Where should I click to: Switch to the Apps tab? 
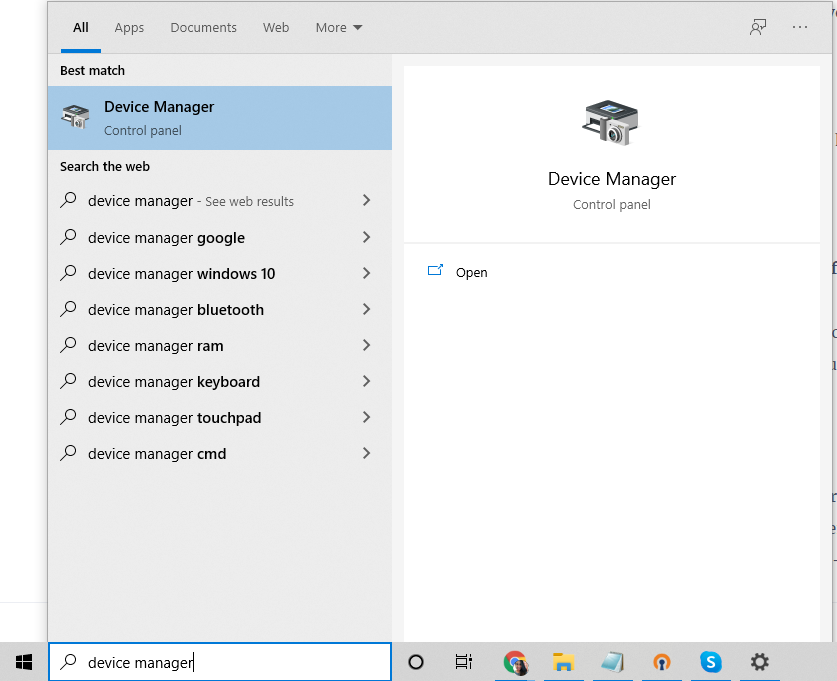point(129,27)
